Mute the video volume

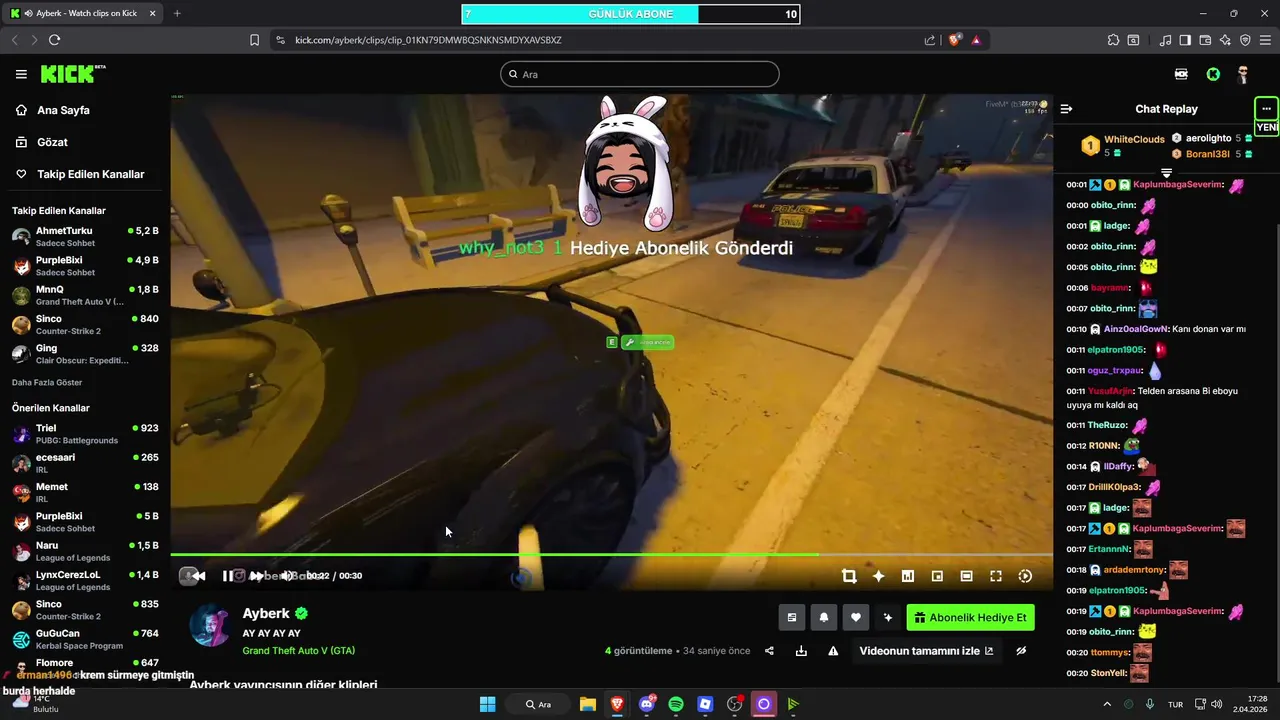point(287,576)
